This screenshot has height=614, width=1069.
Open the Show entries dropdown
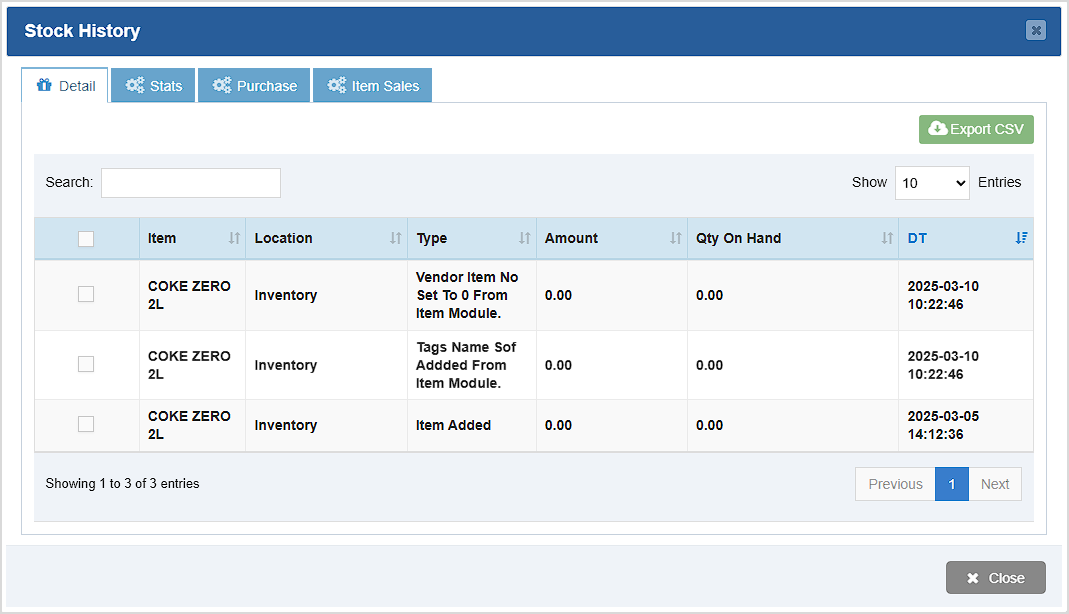point(932,182)
